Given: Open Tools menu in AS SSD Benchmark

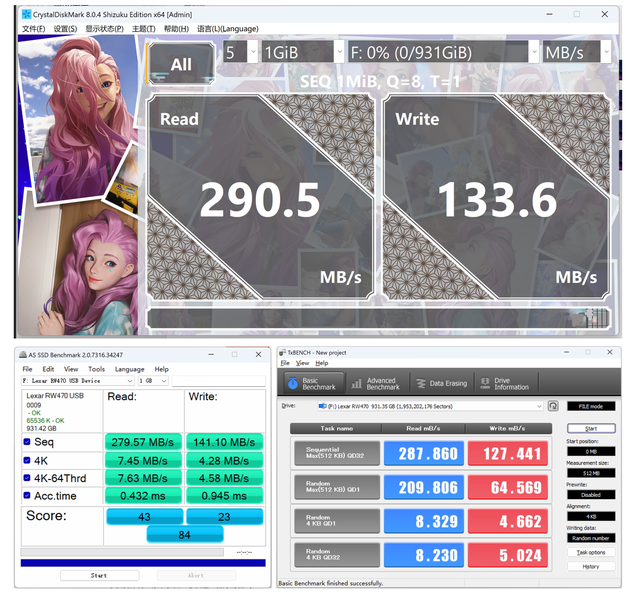Looking at the screenshot, I should coord(96,369).
